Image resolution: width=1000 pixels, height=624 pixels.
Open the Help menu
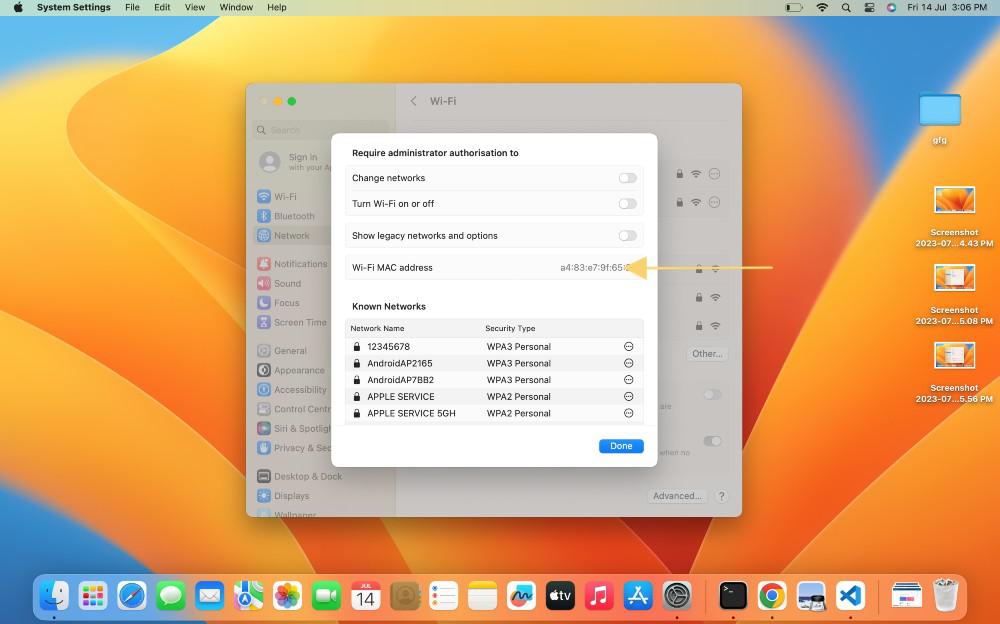pos(277,7)
